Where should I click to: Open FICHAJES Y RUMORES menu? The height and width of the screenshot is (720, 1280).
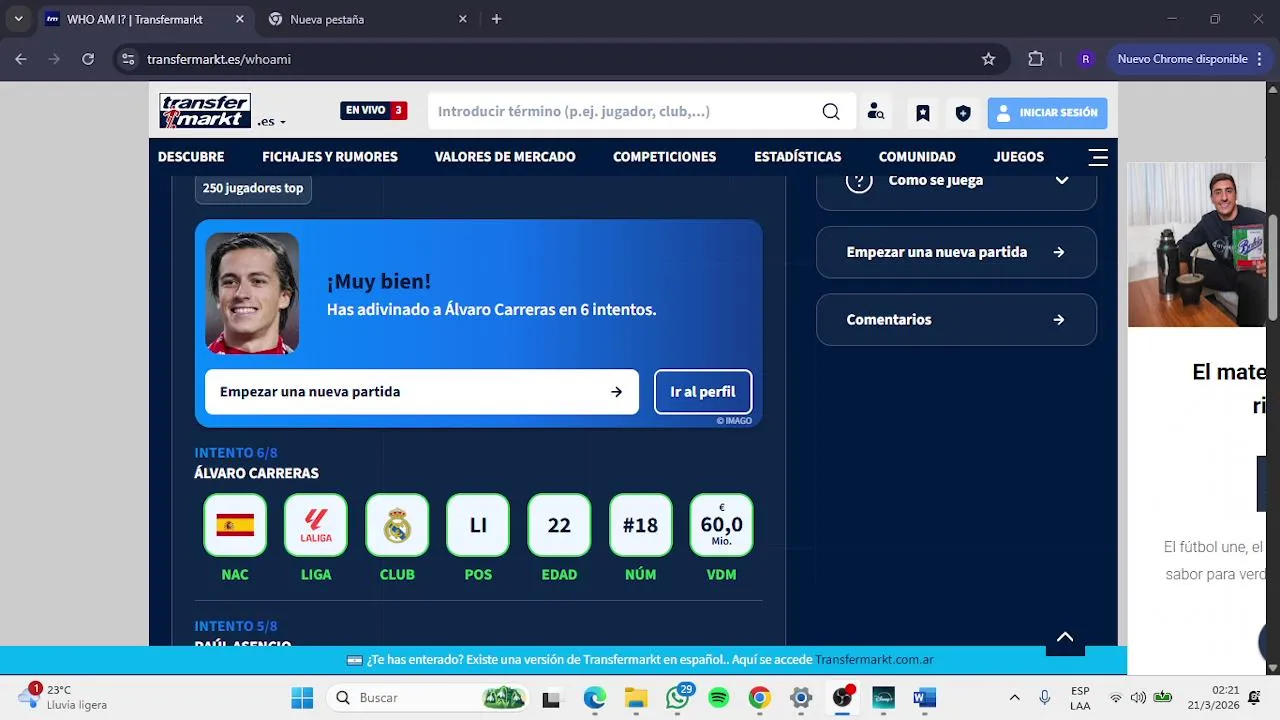click(x=330, y=157)
